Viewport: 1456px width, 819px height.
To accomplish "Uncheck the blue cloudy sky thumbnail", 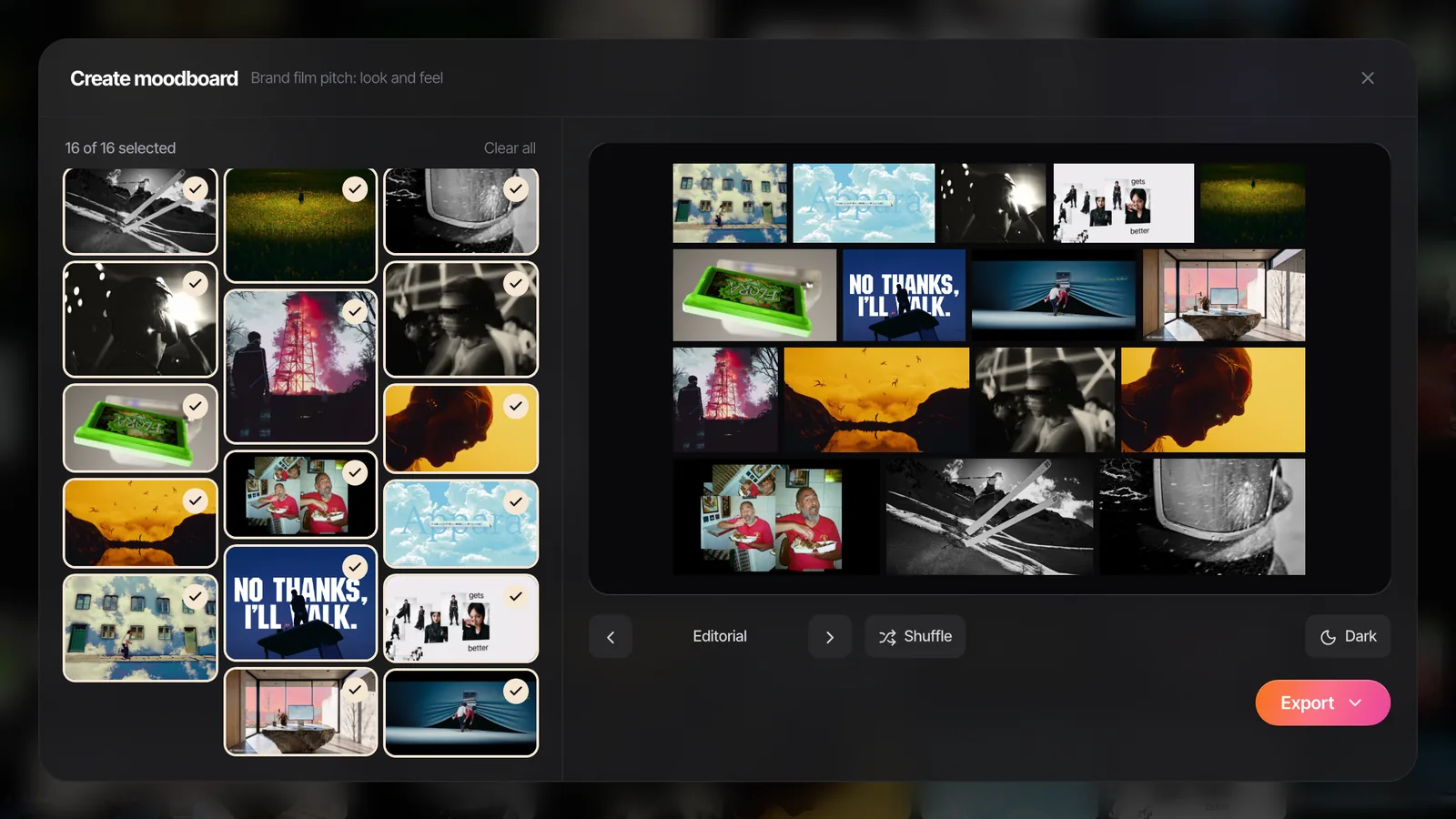I will [x=516, y=501].
